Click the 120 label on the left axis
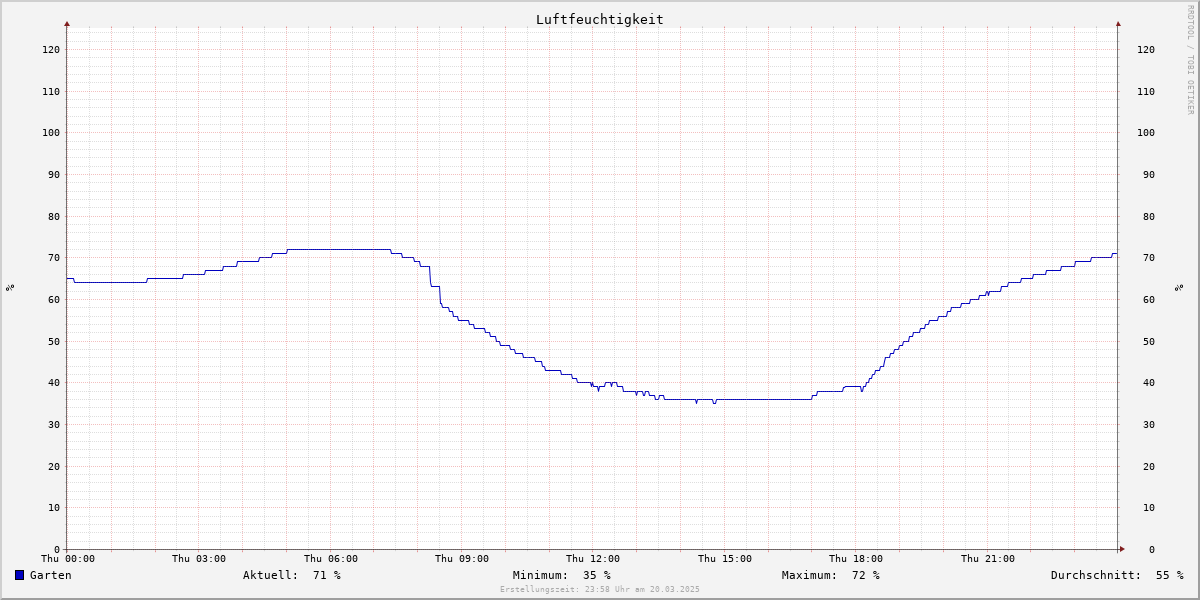Image resolution: width=1200 pixels, height=600 pixels. 51,49
